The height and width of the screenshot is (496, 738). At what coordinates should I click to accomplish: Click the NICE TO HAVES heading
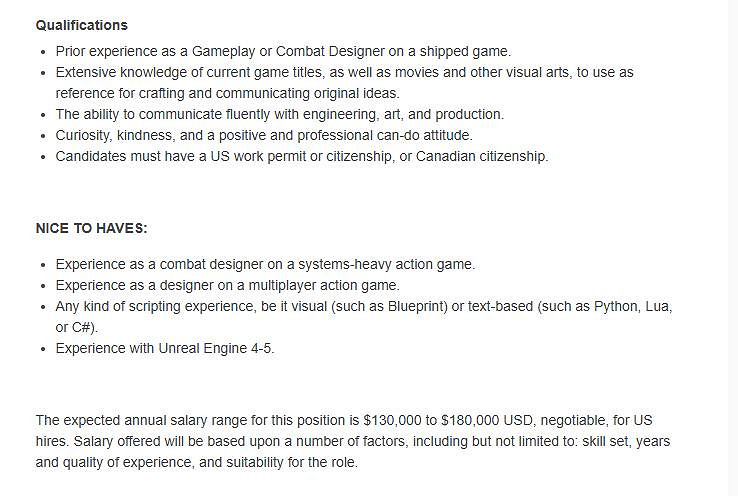pos(91,228)
